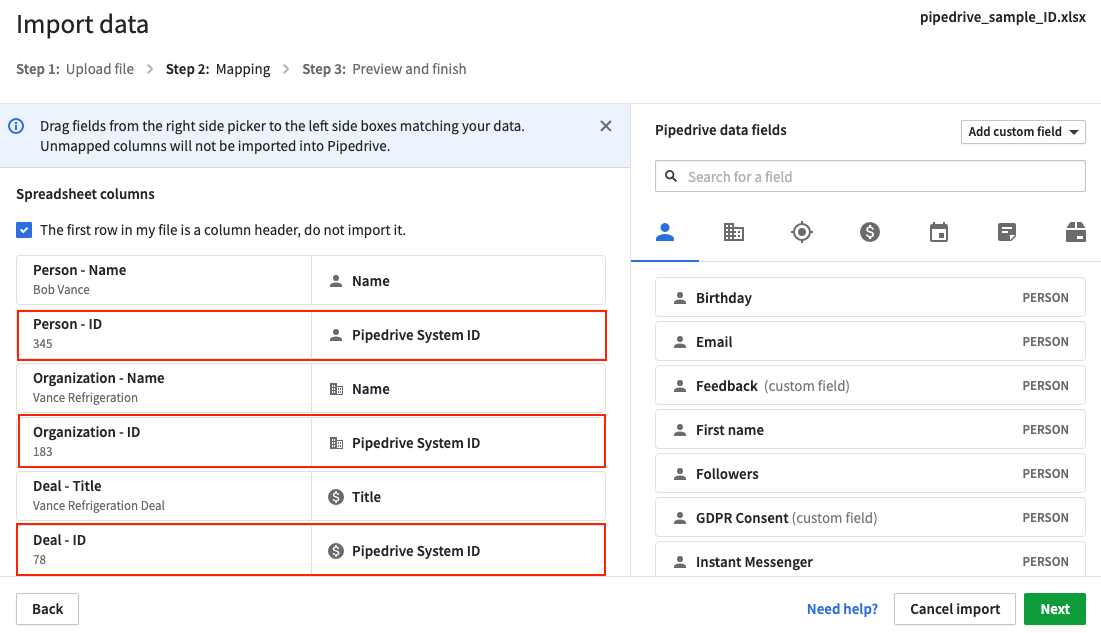Choose the Followers person field
The image size is (1101, 633).
870,474
